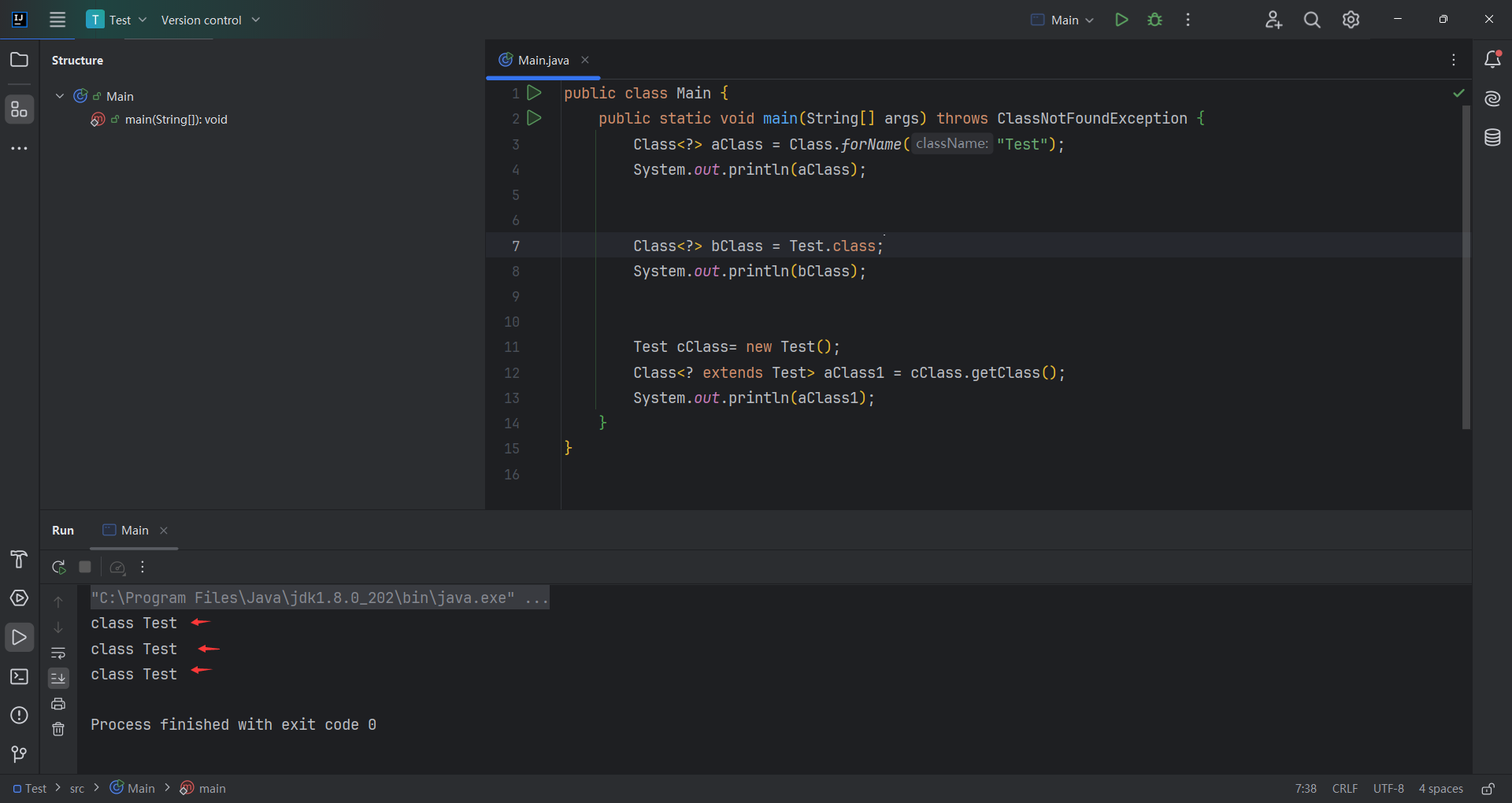Toggle read-only lock icon in status bar
Image resolution: width=1512 pixels, height=803 pixels.
[1488, 789]
